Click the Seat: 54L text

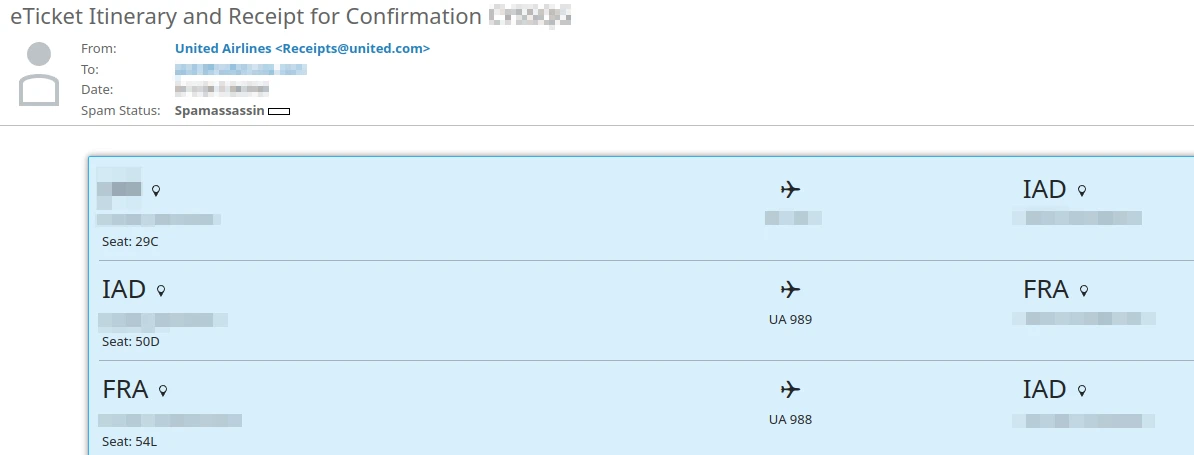tap(129, 442)
